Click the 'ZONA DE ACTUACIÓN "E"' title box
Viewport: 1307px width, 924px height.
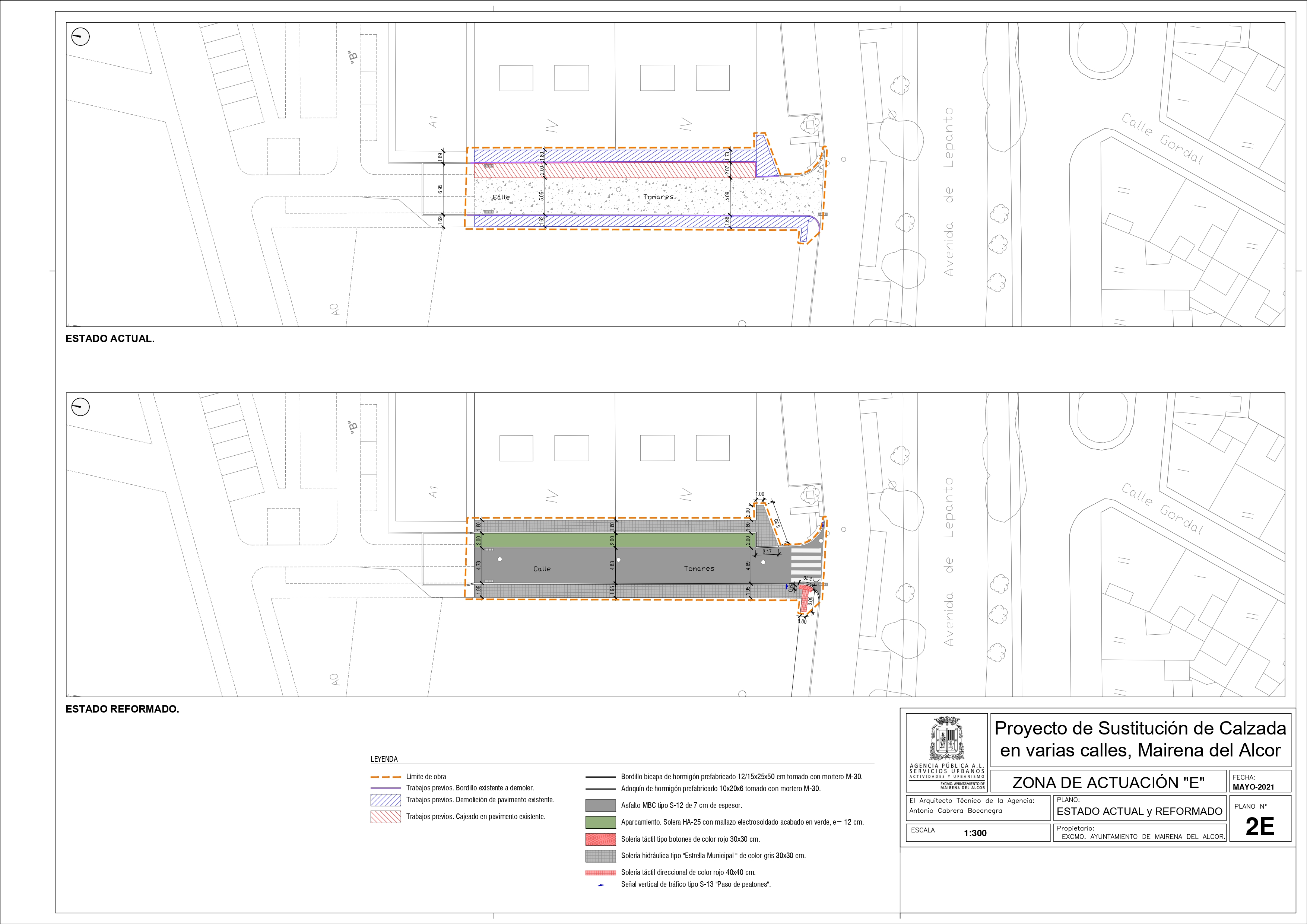(x=1108, y=782)
